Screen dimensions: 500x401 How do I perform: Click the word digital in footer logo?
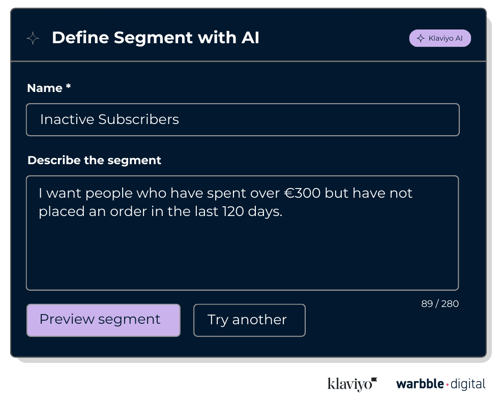pyautogui.click(x=468, y=384)
